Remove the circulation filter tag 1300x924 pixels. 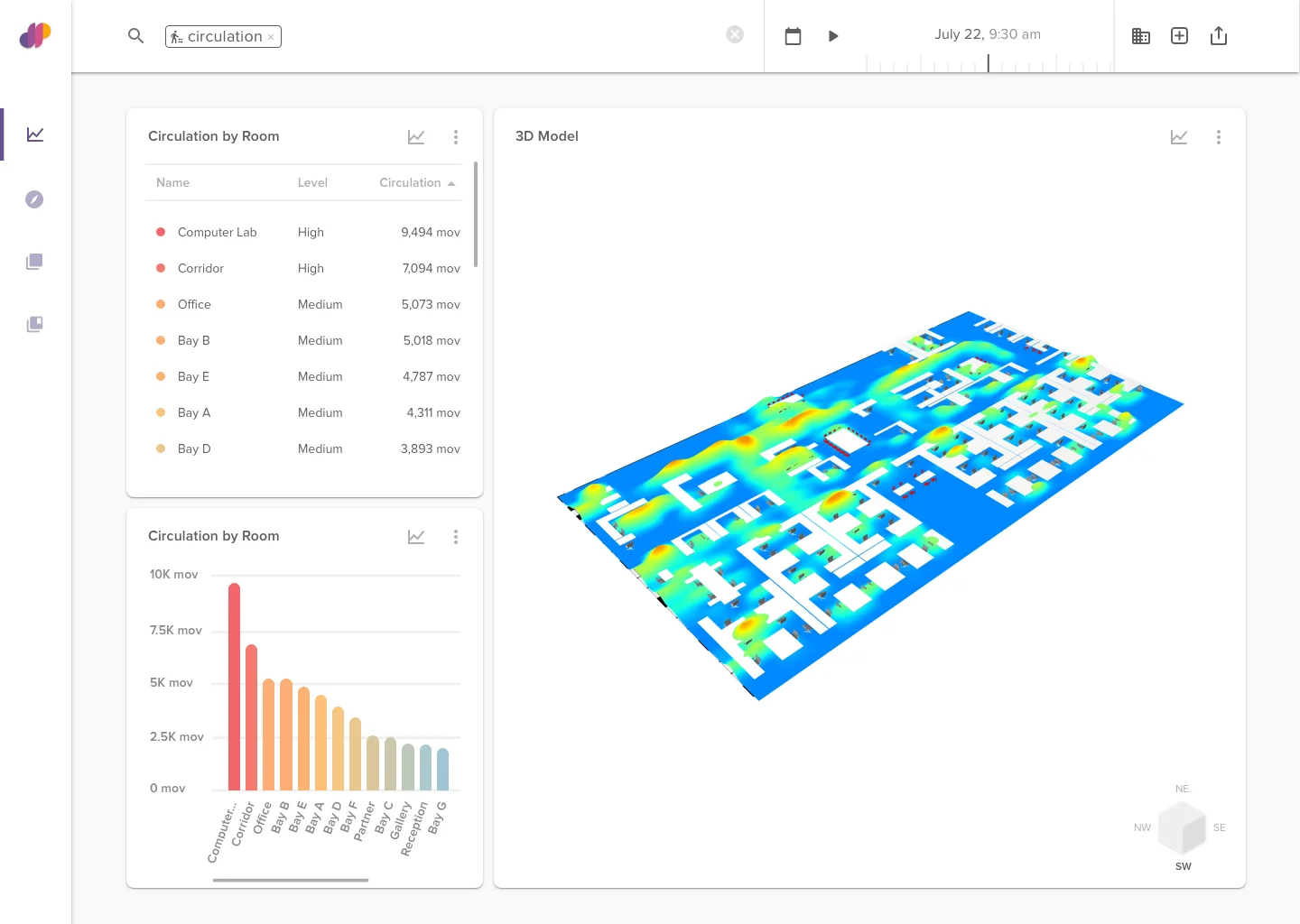coord(271,37)
